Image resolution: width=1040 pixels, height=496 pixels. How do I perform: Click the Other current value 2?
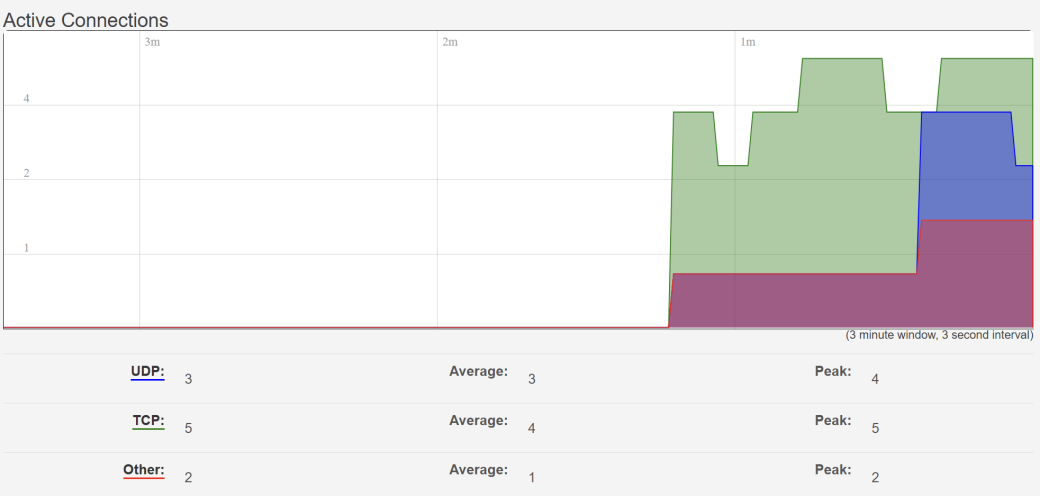(188, 477)
